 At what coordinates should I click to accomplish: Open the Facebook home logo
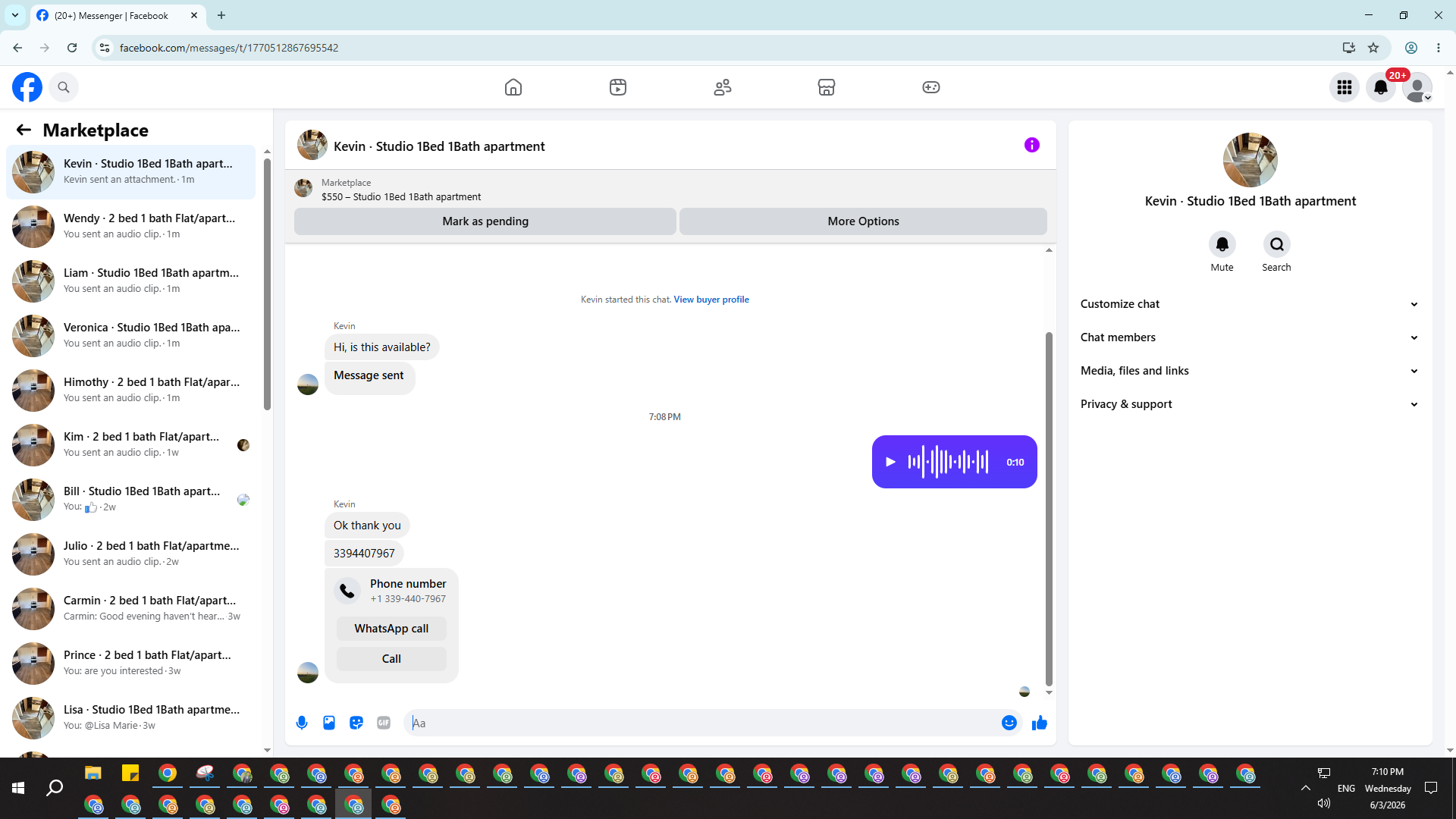(27, 87)
